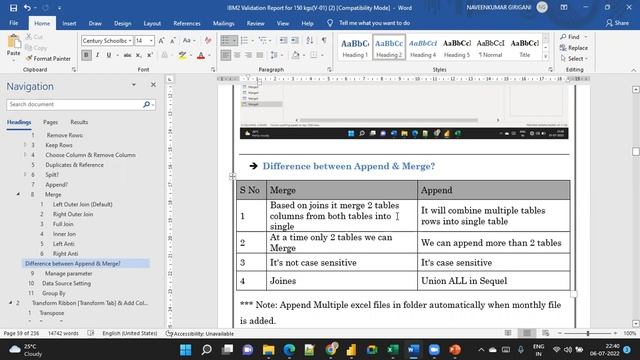Apply yellow text highlight color
The width and height of the screenshot is (640, 360).
click(182, 55)
